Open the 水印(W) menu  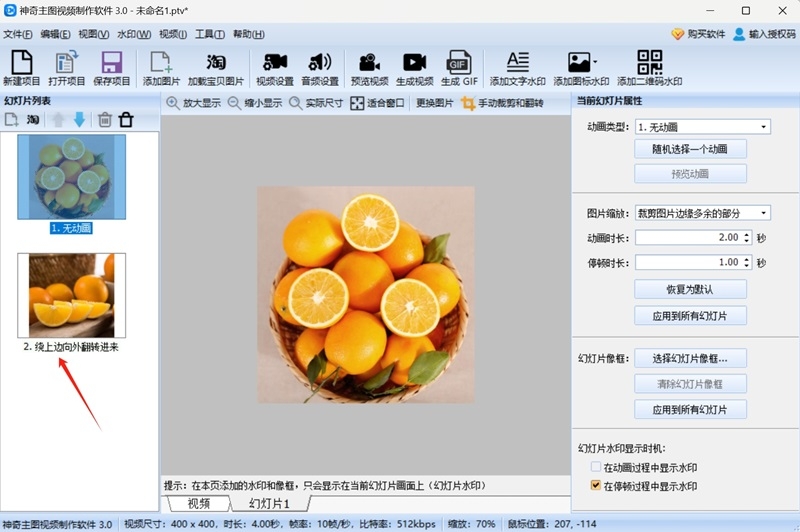[134, 34]
